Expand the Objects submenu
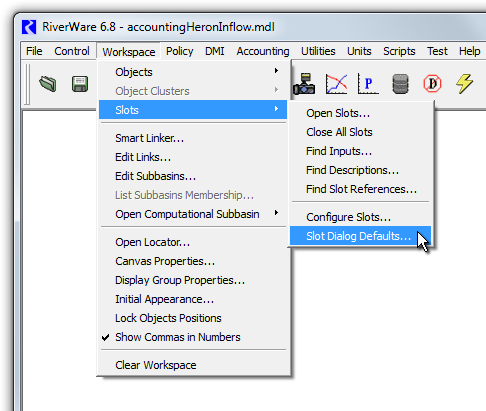Image resolution: width=486 pixels, height=411 pixels. [193, 72]
